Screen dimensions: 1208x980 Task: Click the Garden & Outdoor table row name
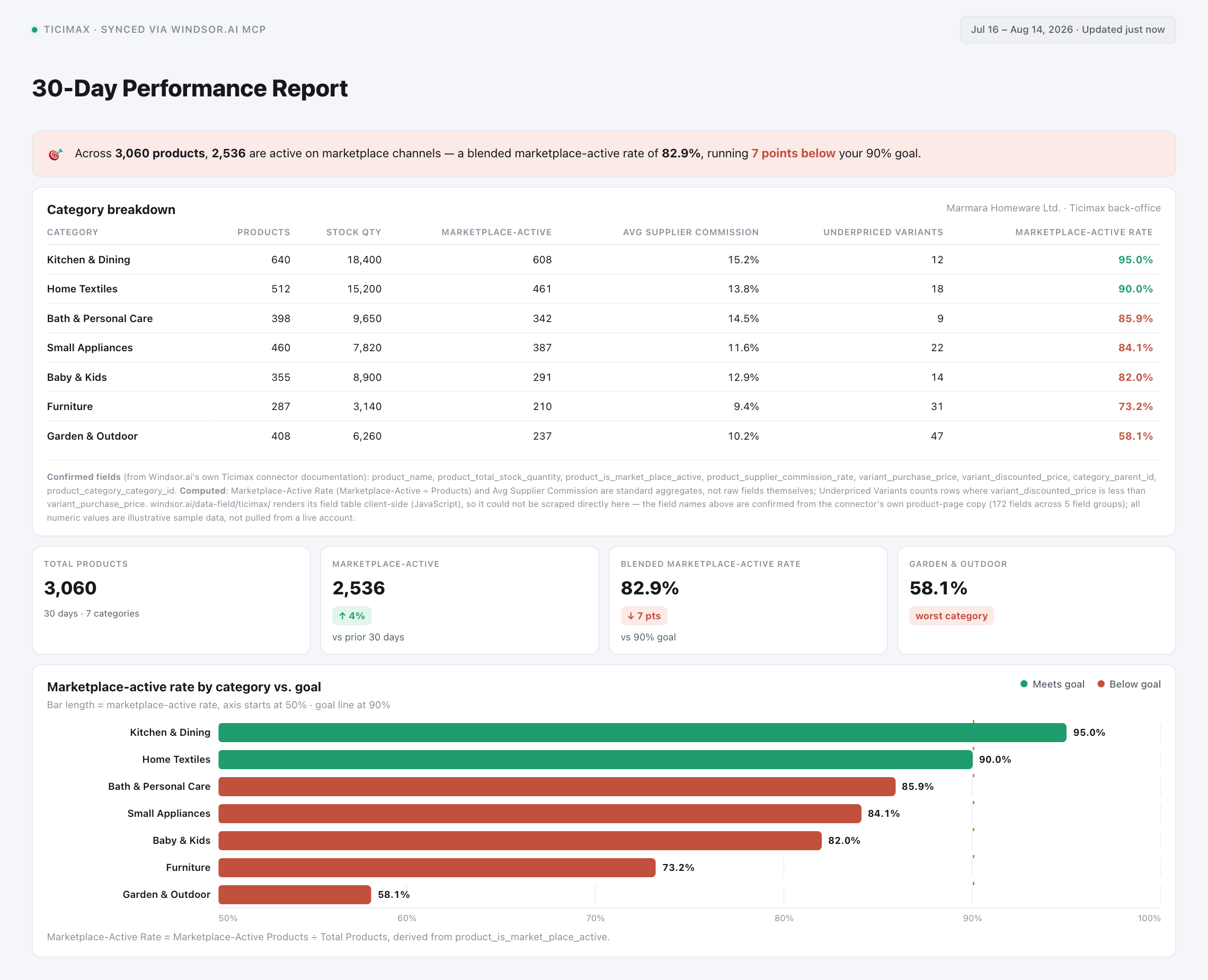93,436
